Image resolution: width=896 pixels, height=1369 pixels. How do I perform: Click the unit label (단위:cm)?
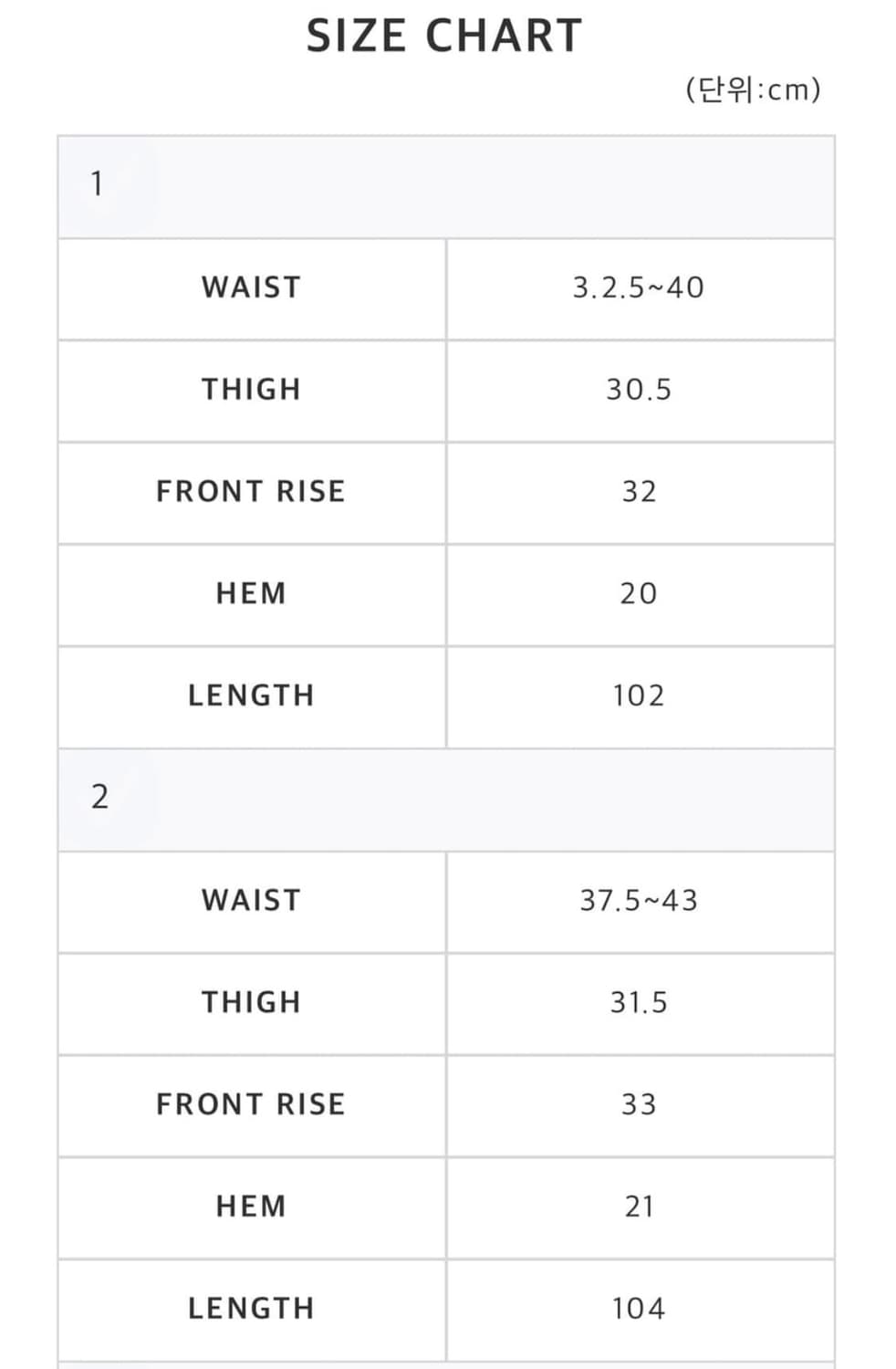[754, 89]
